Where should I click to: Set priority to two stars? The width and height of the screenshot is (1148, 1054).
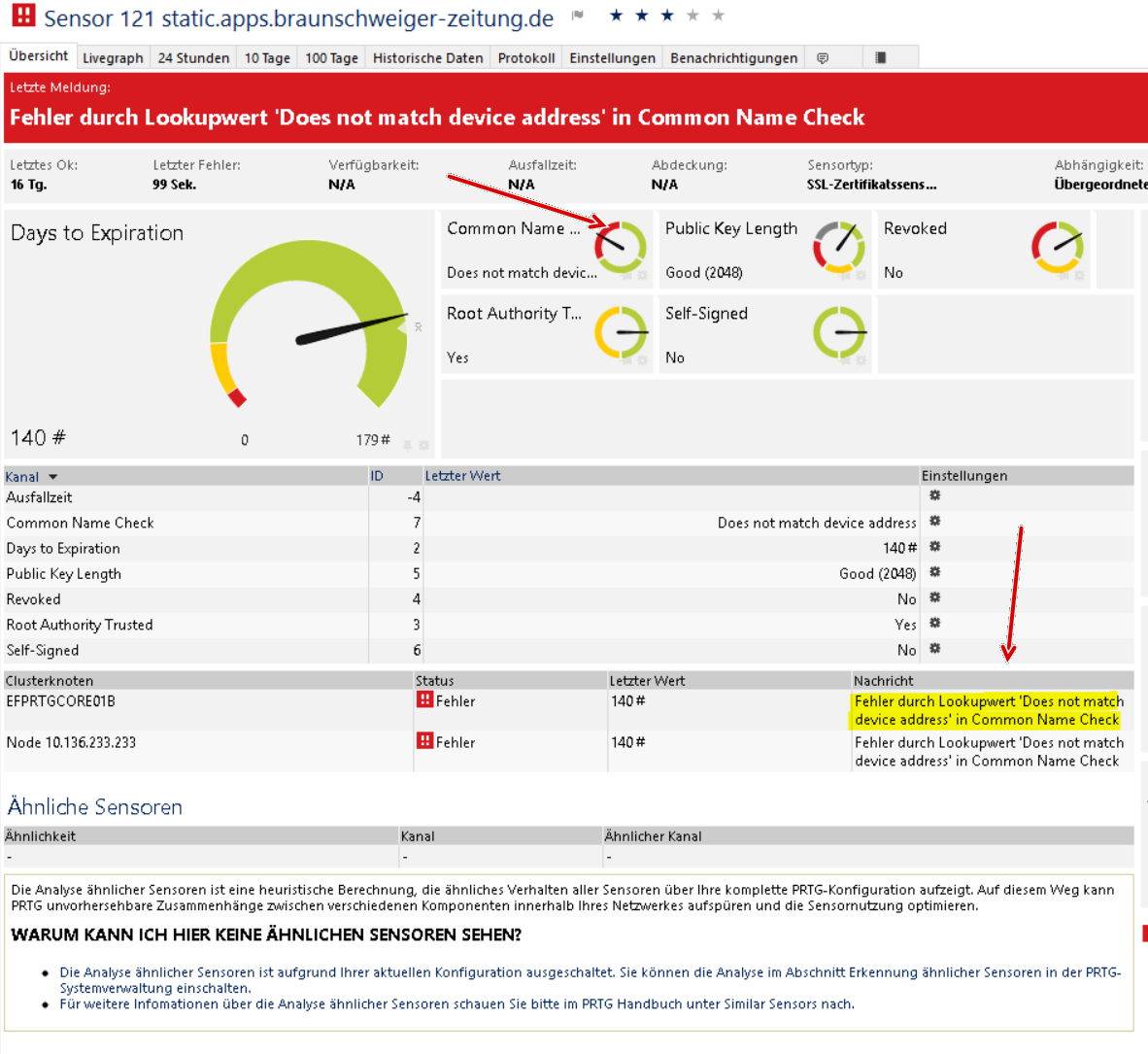tap(642, 16)
